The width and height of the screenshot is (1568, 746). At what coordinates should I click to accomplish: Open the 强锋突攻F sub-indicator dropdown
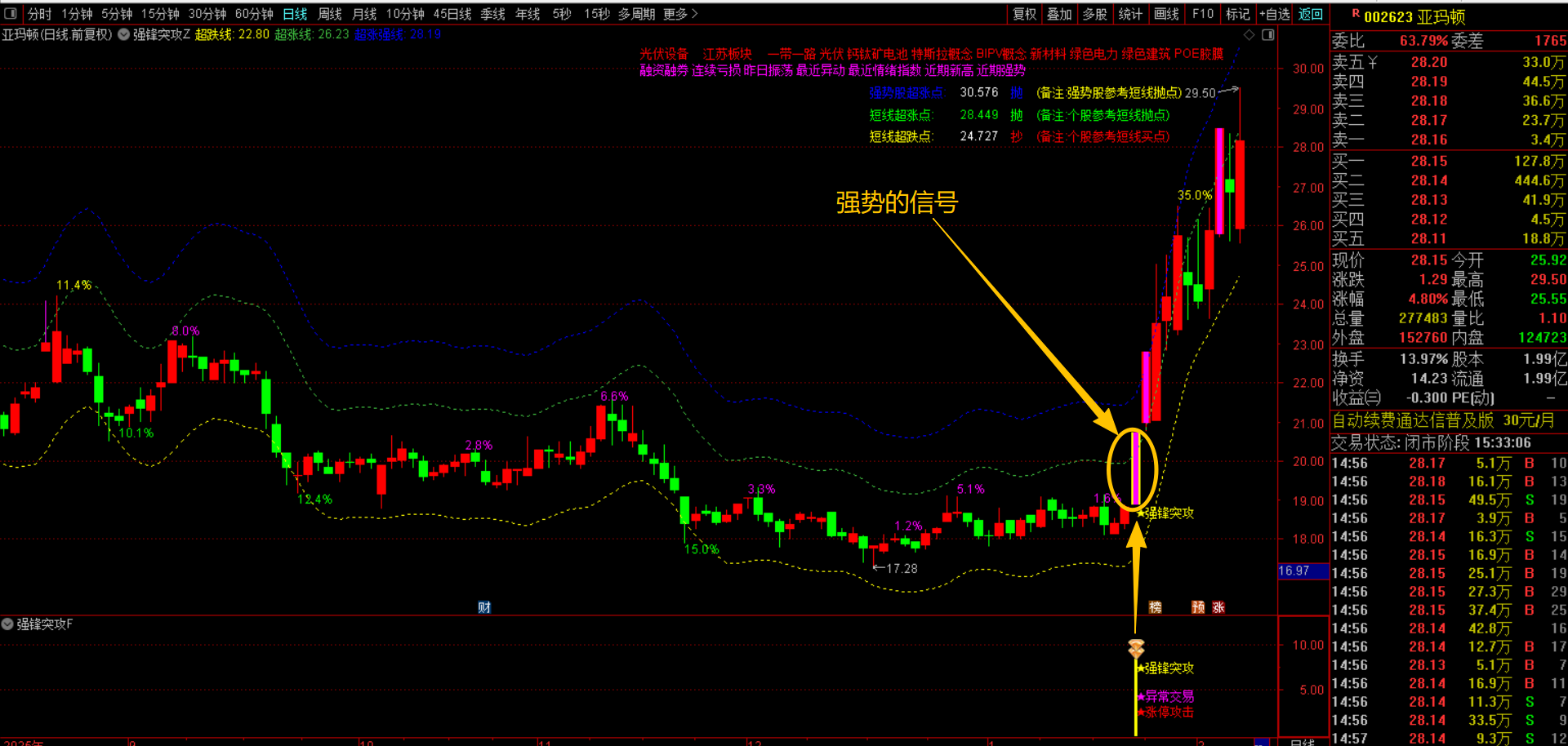[x=7, y=624]
